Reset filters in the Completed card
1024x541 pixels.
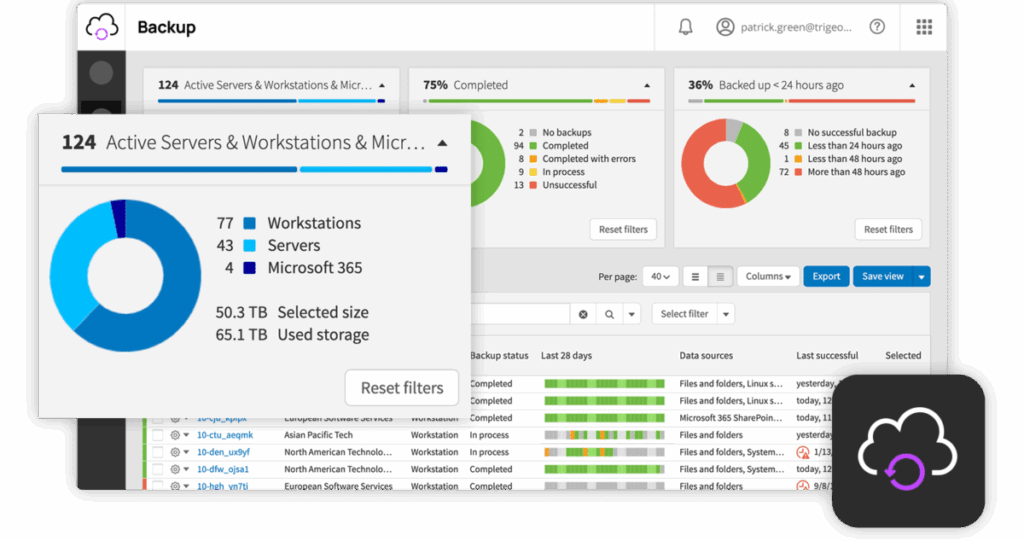click(623, 229)
